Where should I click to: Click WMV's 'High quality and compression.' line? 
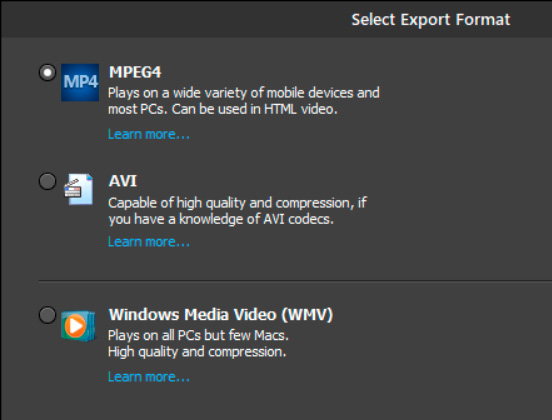pyautogui.click(x=197, y=352)
